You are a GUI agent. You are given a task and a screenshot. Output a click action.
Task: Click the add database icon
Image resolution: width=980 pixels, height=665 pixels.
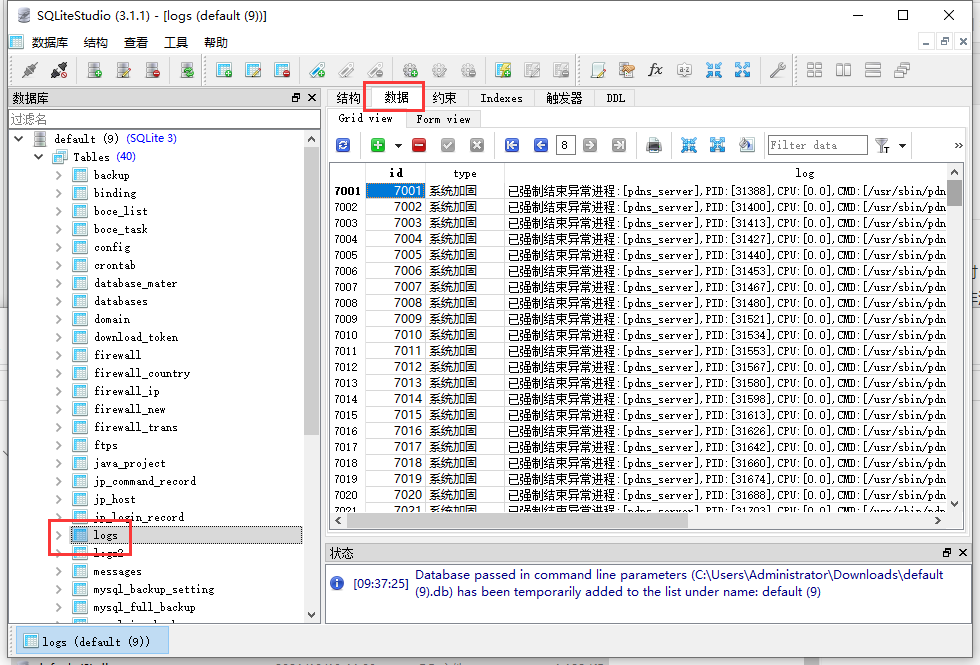pos(94,70)
